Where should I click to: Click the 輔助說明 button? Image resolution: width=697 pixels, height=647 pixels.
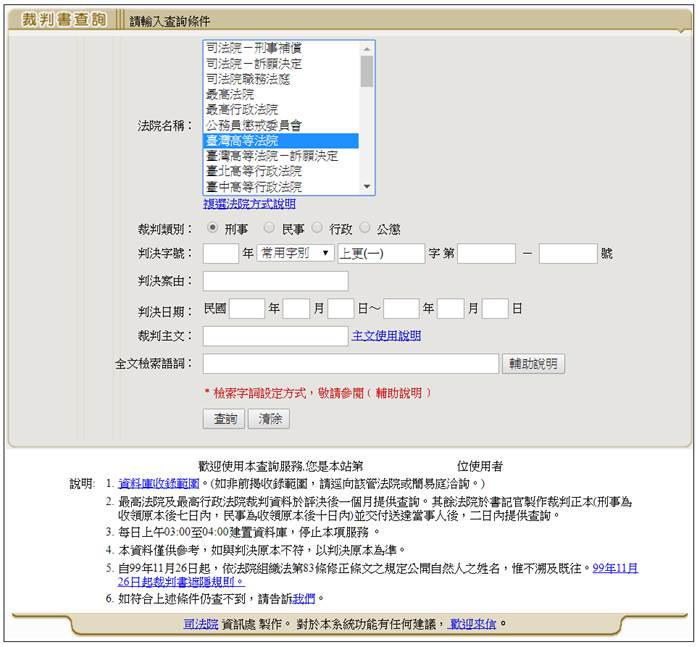point(534,364)
